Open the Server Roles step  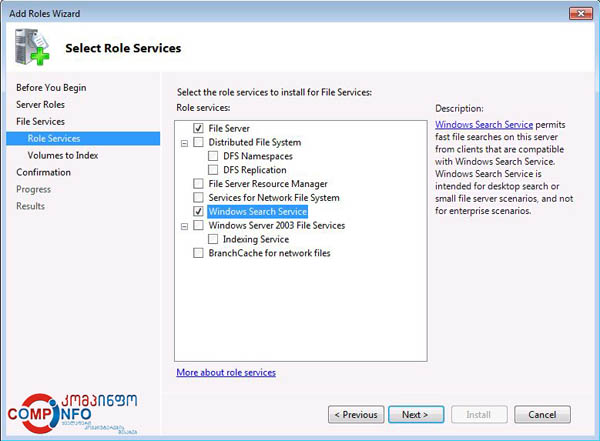pos(40,105)
